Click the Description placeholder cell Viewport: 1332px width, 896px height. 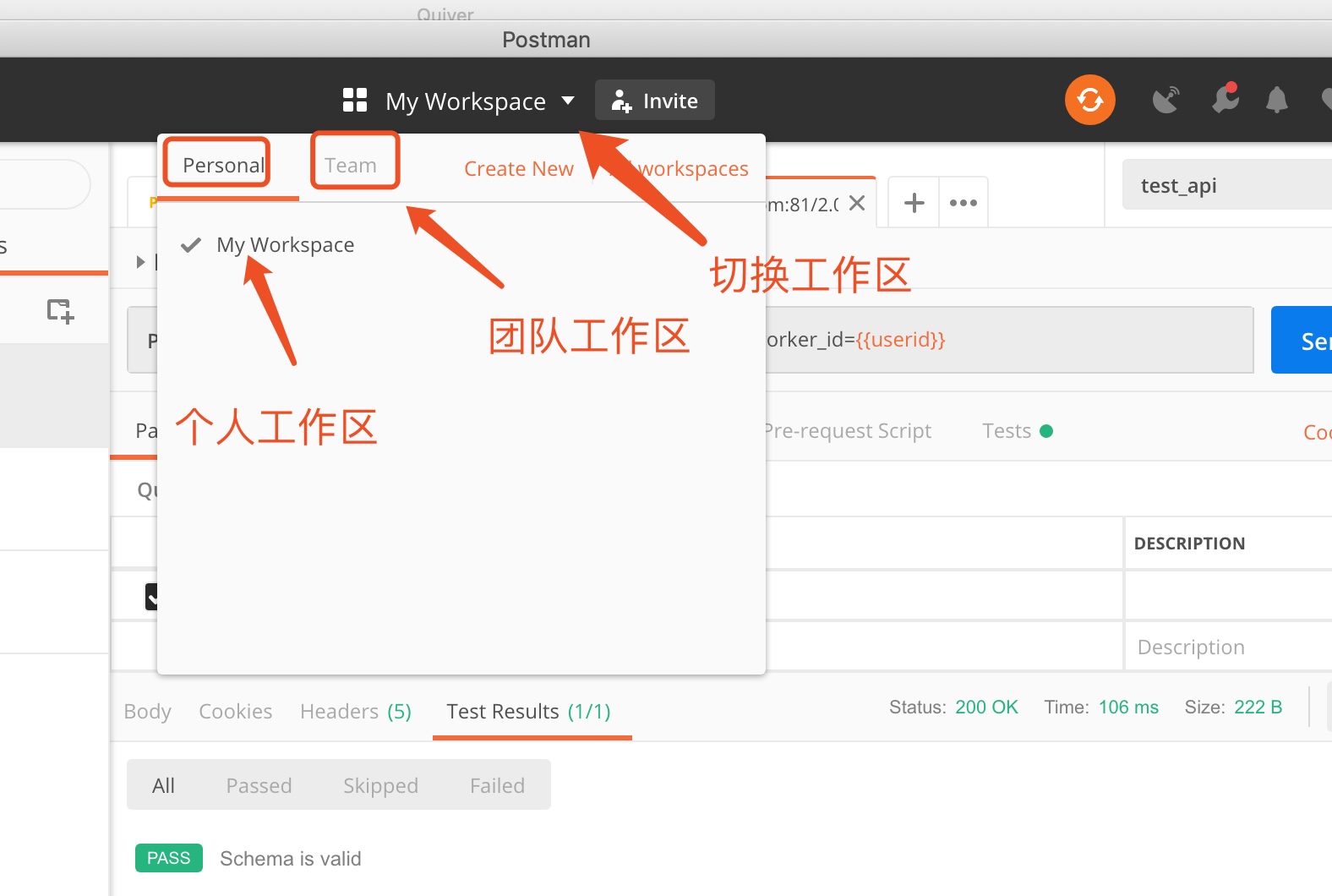pyautogui.click(x=1228, y=647)
